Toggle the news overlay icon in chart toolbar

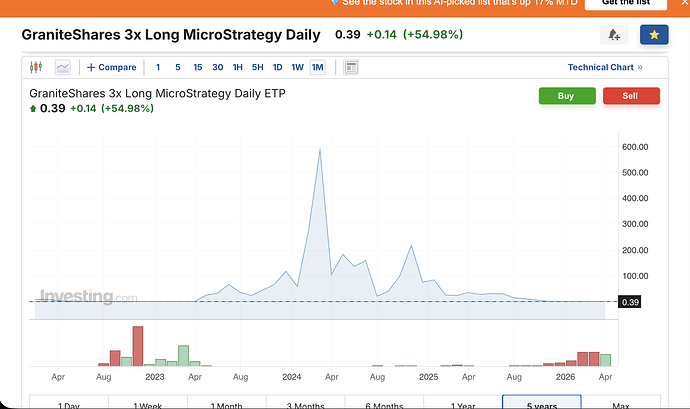(351, 67)
